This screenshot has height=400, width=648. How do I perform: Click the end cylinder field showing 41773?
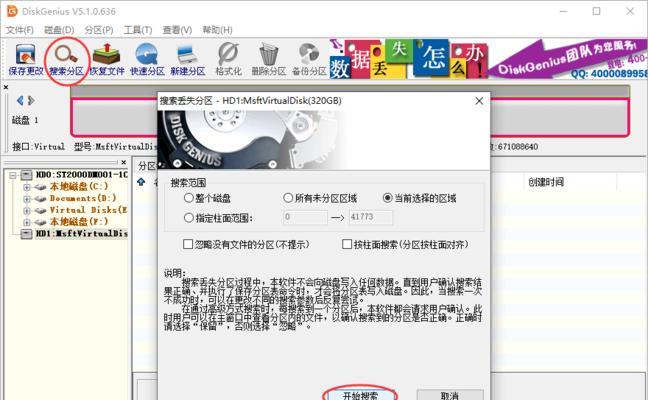coord(371,217)
